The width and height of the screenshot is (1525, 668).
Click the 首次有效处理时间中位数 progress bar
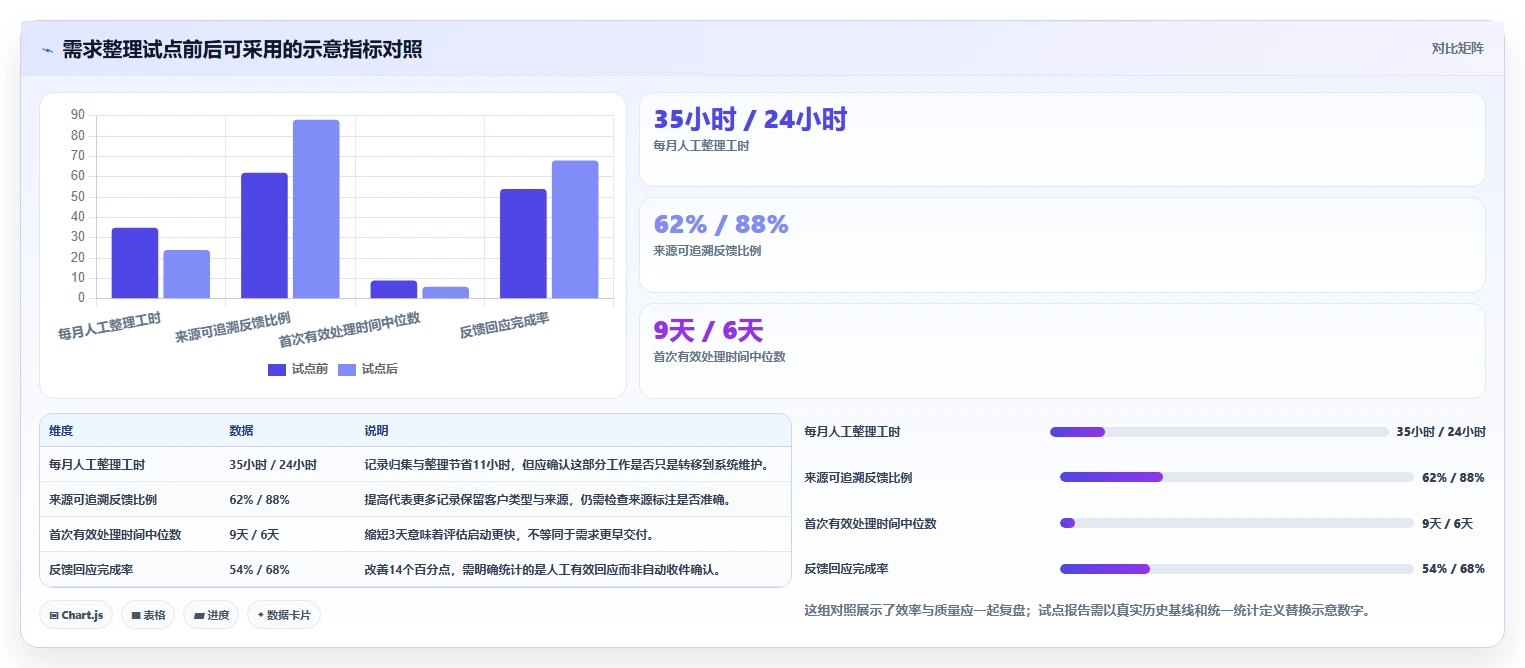(1237, 523)
